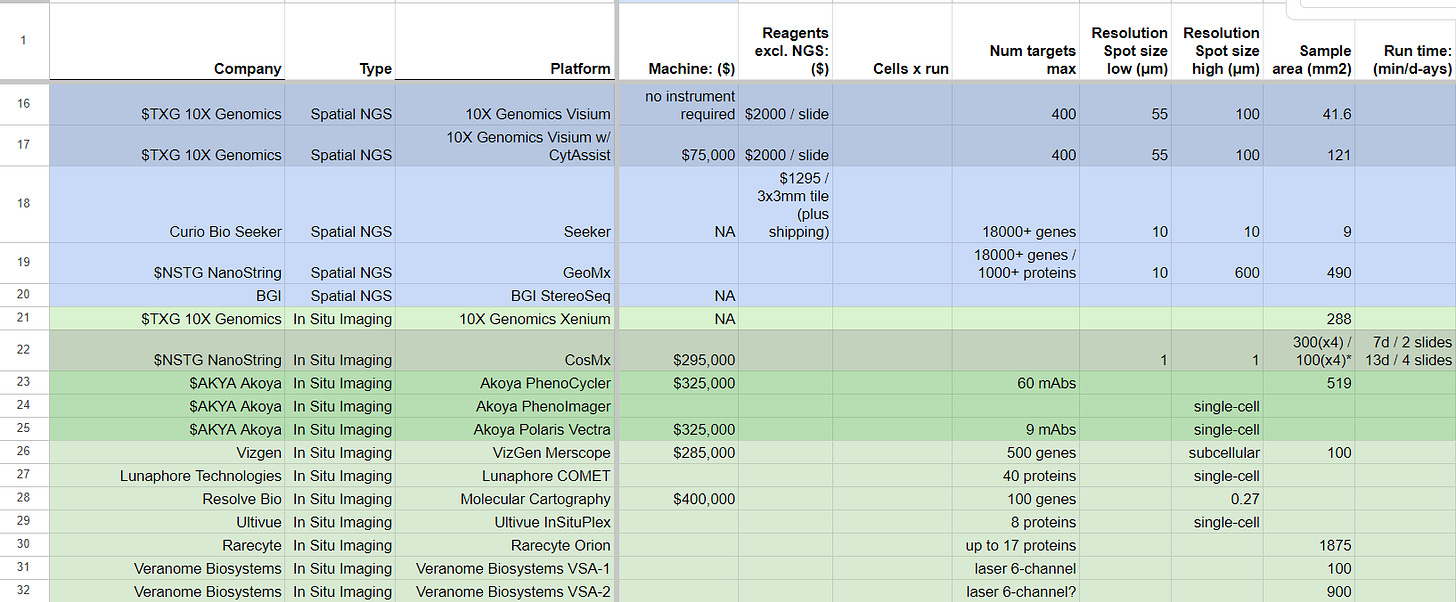The image size is (1456, 602).
Task: Click the '519' sample area cell
Action: [x=1309, y=383]
